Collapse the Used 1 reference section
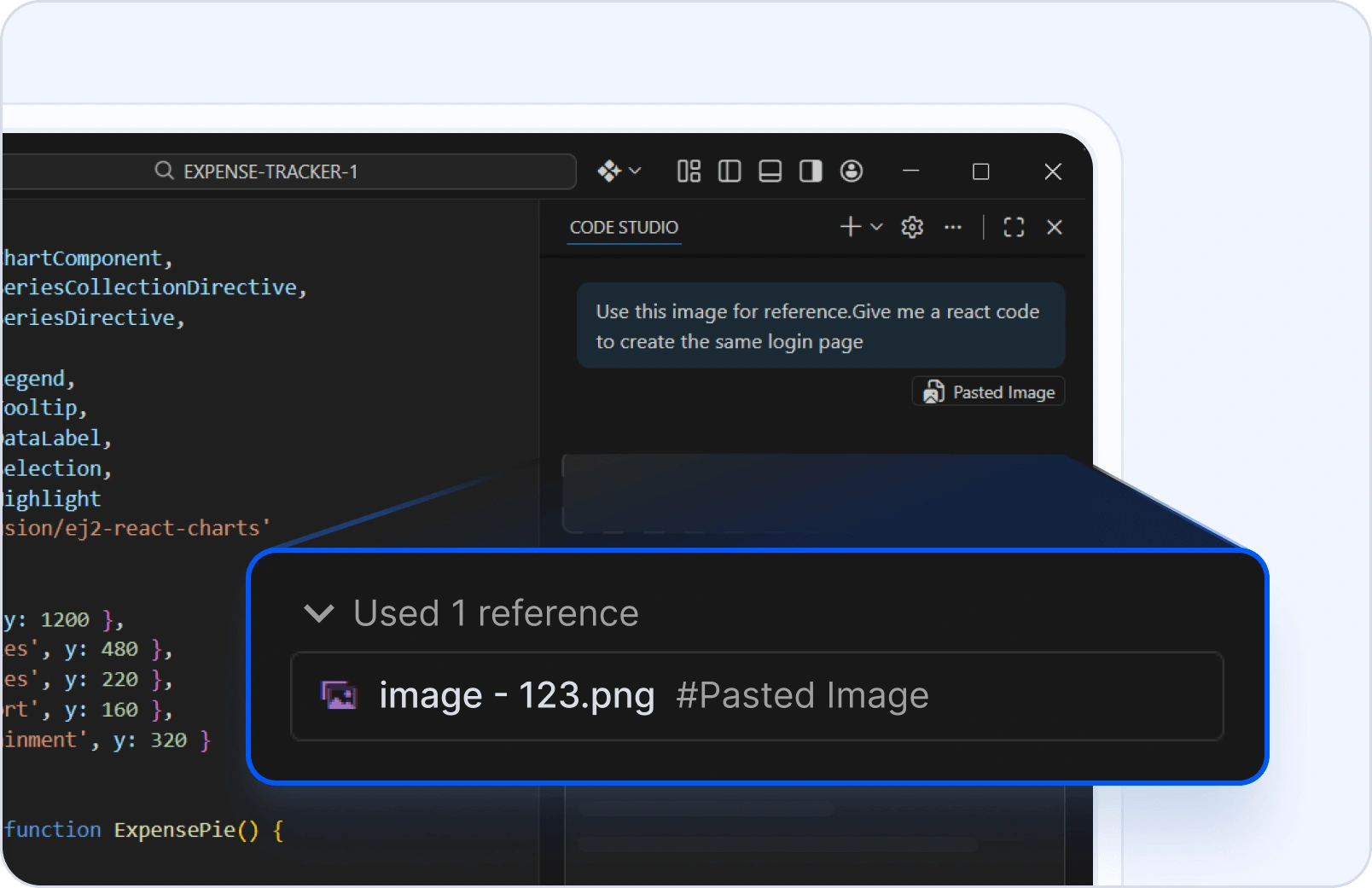 click(x=319, y=613)
